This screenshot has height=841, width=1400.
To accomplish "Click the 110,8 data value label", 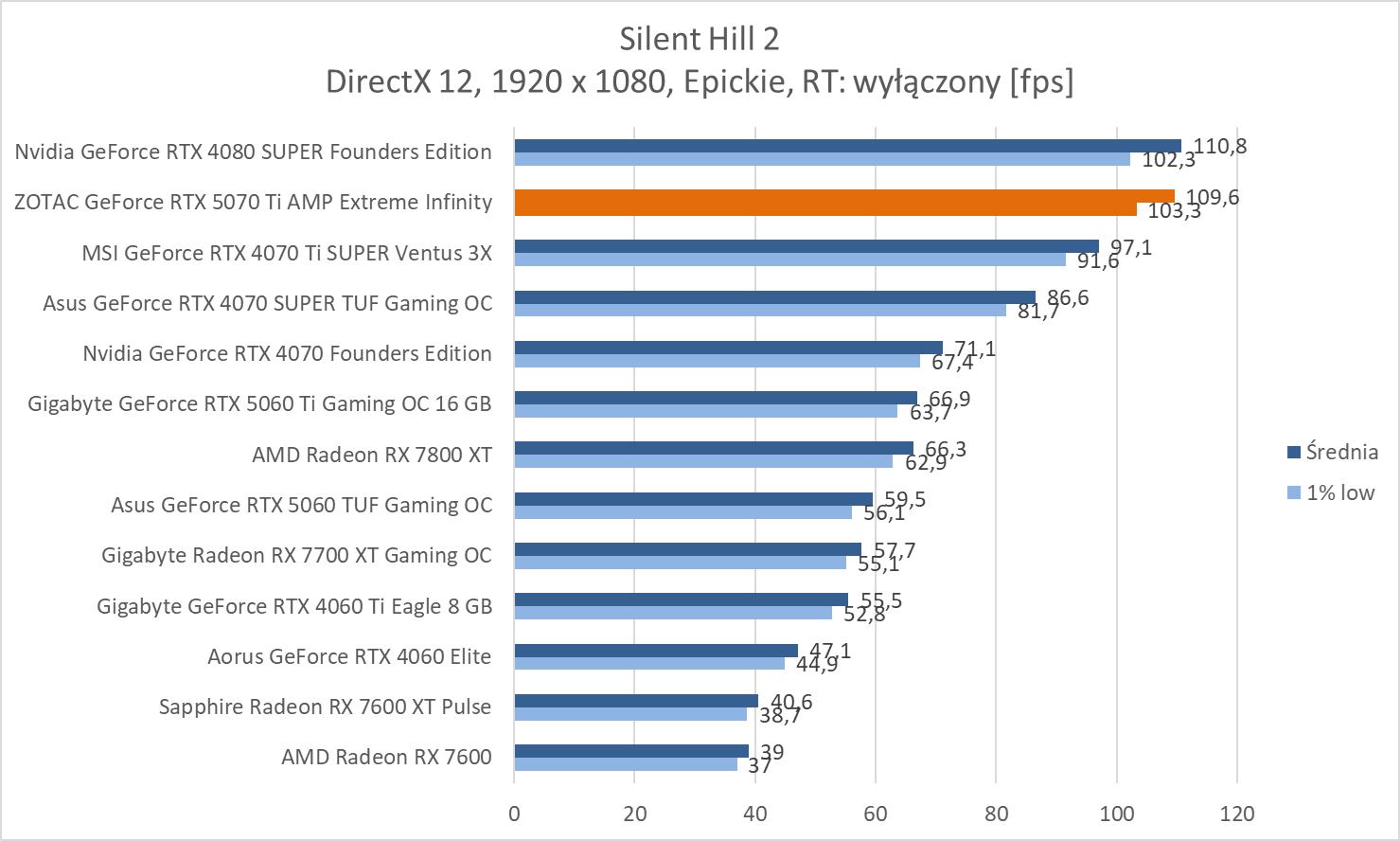I will point(1219,146).
